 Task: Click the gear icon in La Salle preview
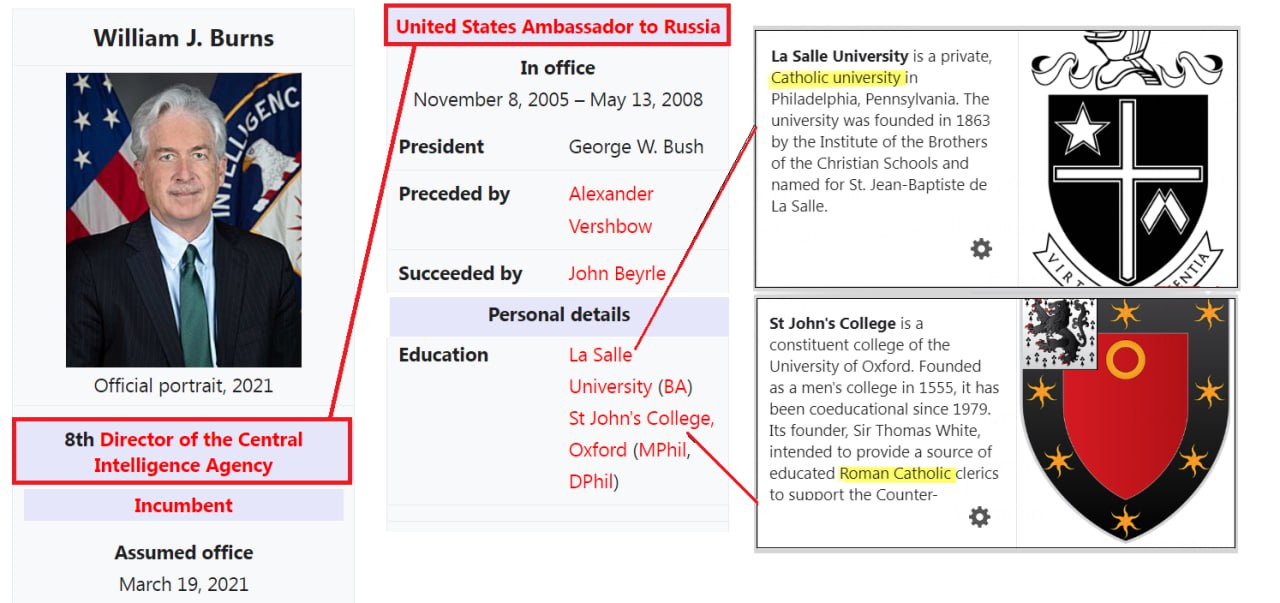point(981,249)
